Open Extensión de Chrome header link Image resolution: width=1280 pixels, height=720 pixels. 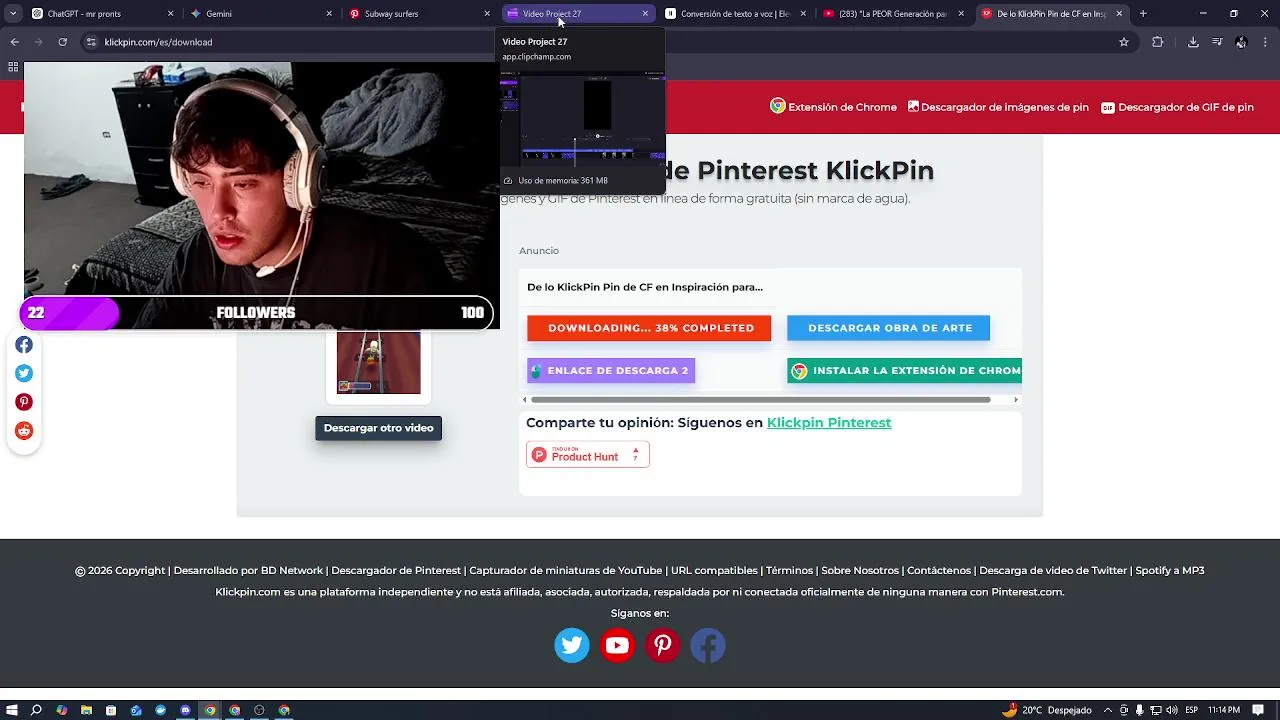click(x=833, y=107)
